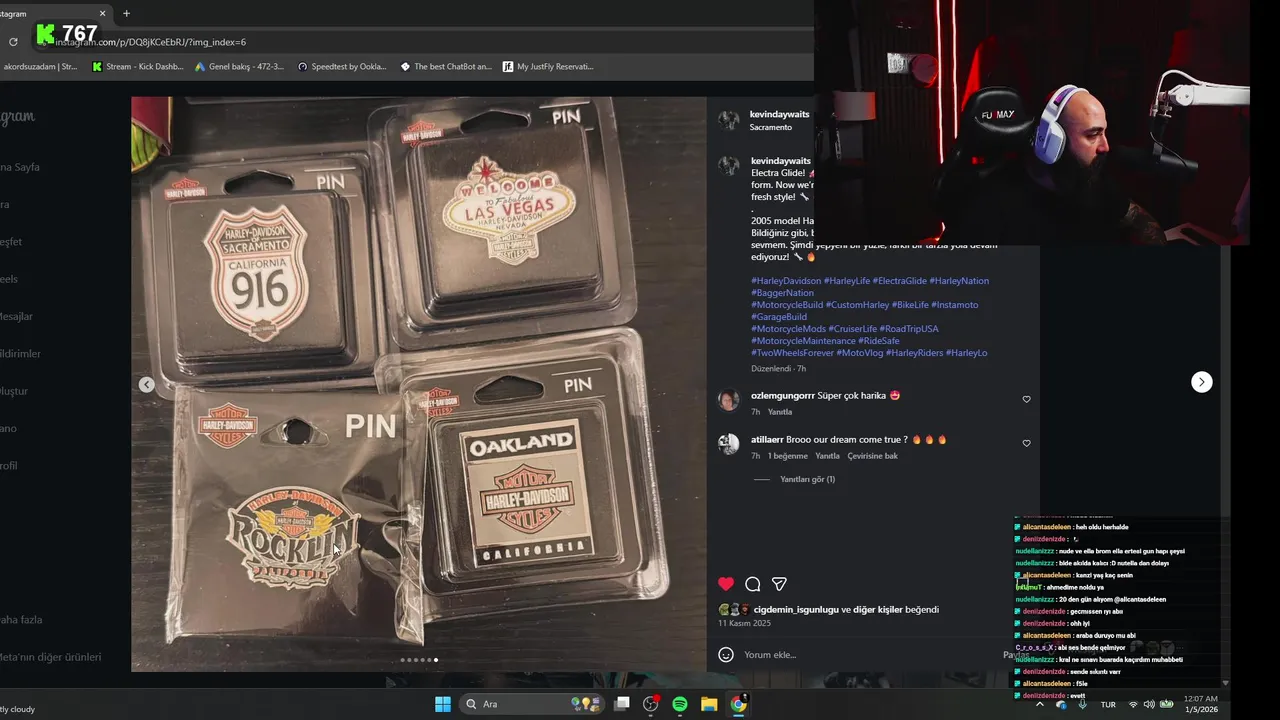
Task: Open Çevirisine bak translation link
Action: point(872,456)
